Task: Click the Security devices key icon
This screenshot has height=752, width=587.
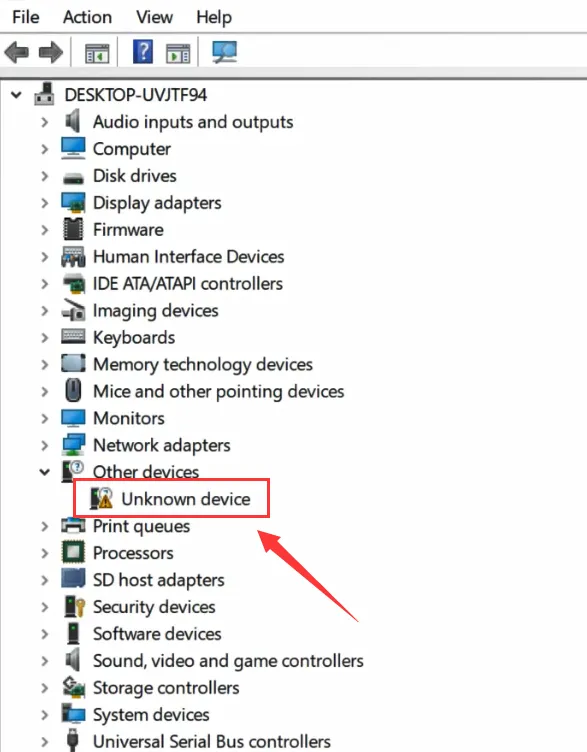Action: coord(74,607)
